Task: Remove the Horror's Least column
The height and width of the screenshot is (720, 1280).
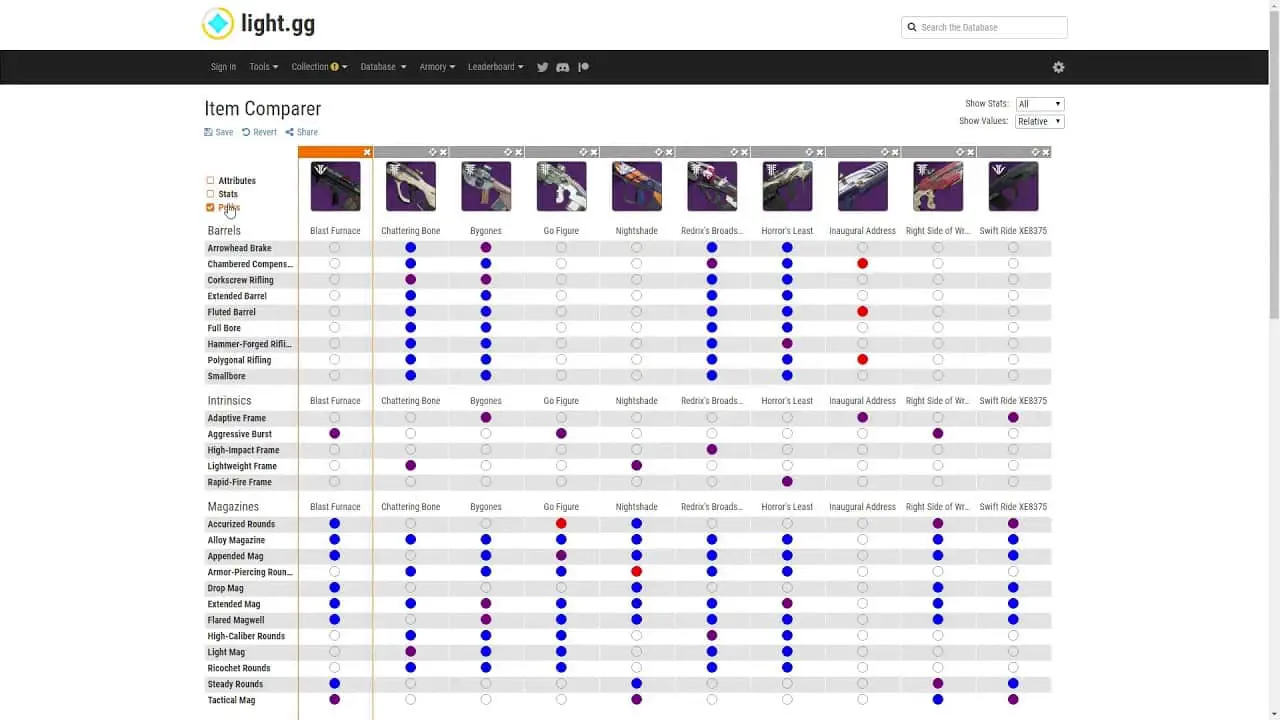Action: tap(820, 152)
